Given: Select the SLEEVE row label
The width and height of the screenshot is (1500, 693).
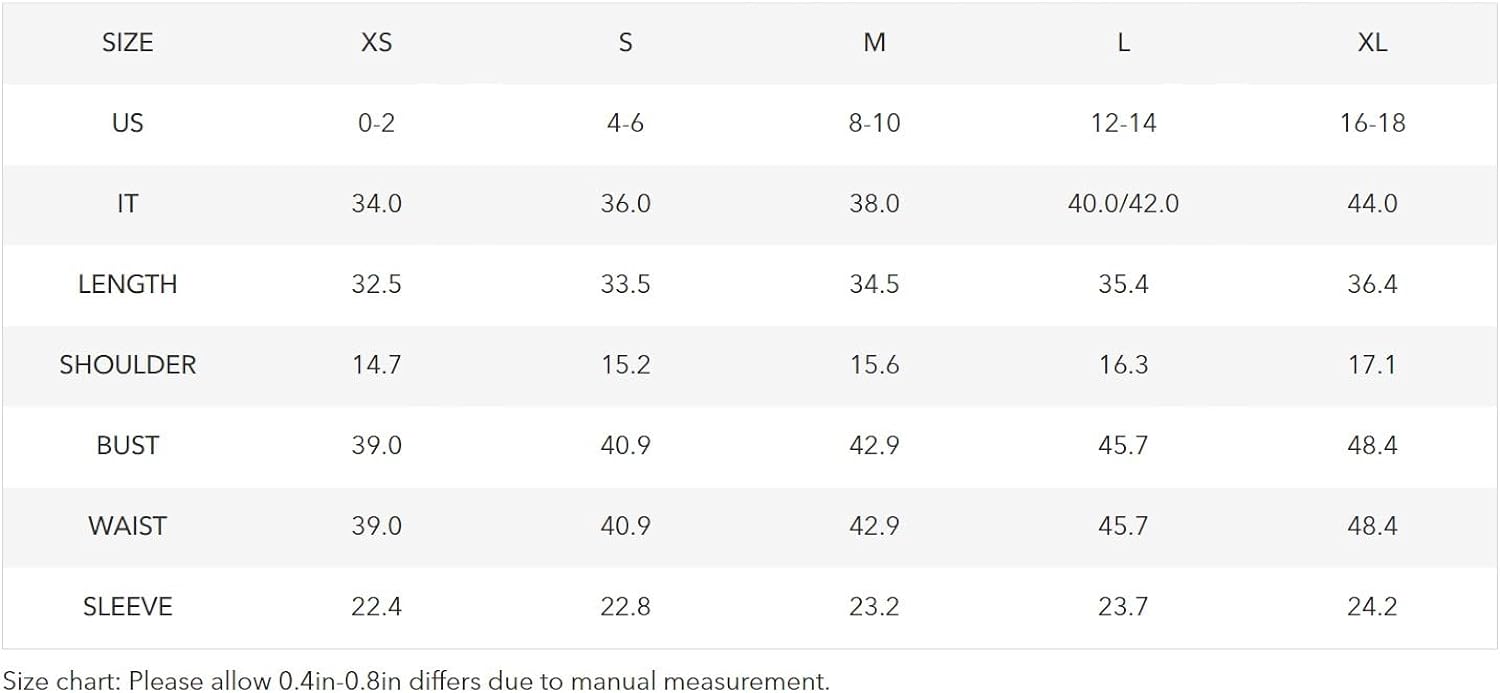Looking at the screenshot, I should (127, 607).
